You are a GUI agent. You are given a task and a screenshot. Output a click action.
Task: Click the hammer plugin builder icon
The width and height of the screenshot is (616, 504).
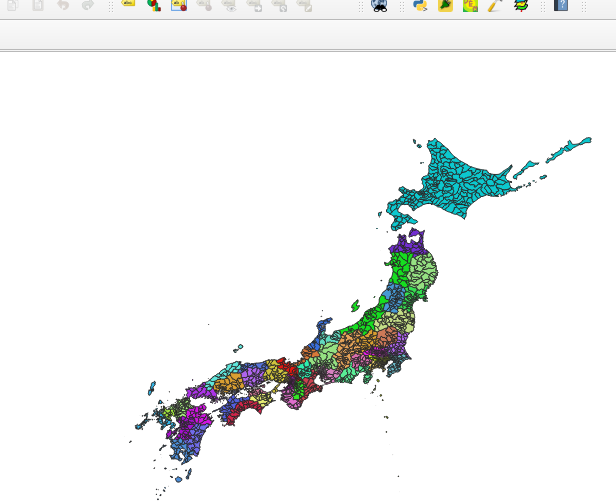click(495, 5)
